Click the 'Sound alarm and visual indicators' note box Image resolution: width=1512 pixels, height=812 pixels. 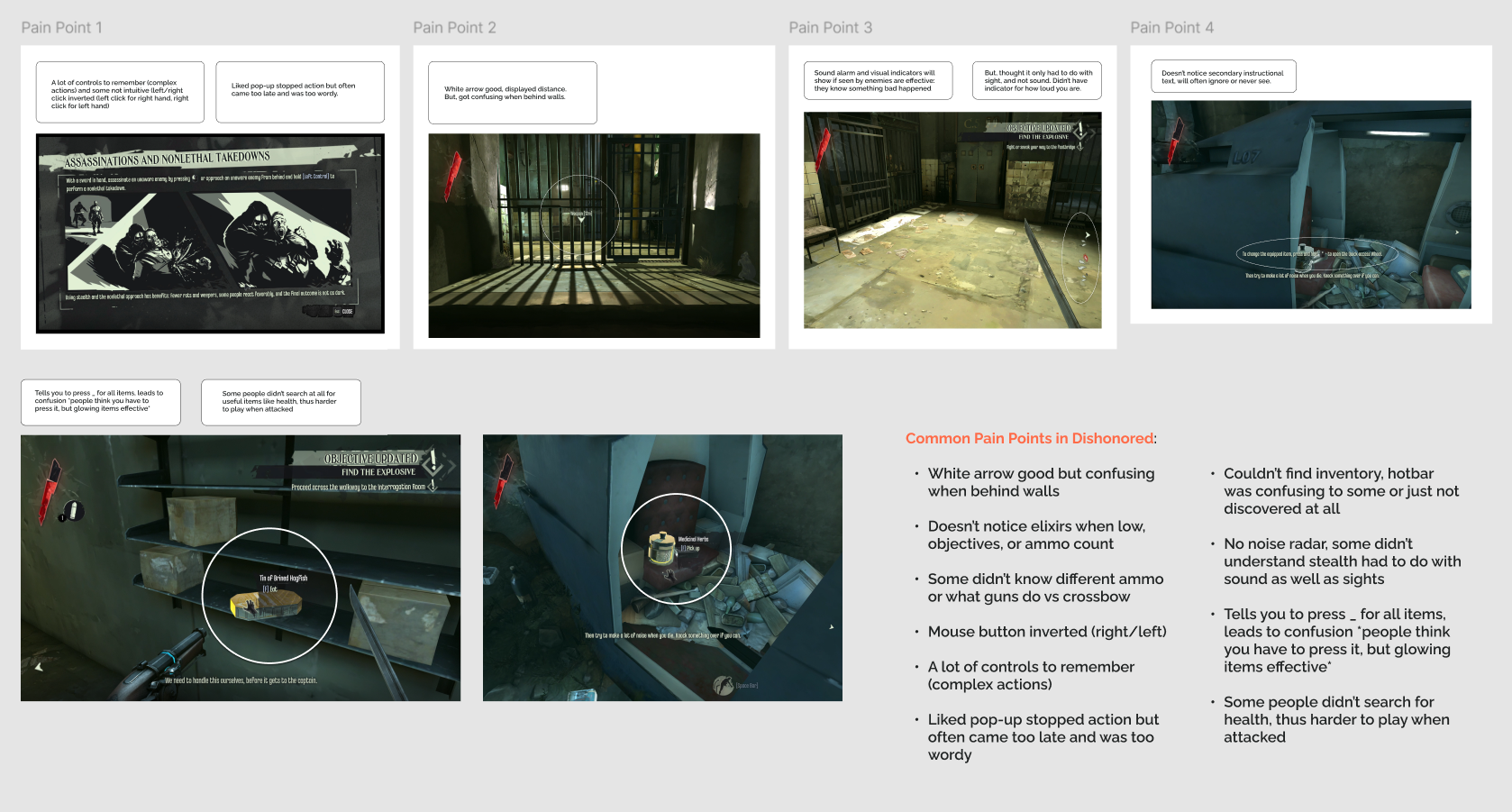pyautogui.click(x=878, y=80)
